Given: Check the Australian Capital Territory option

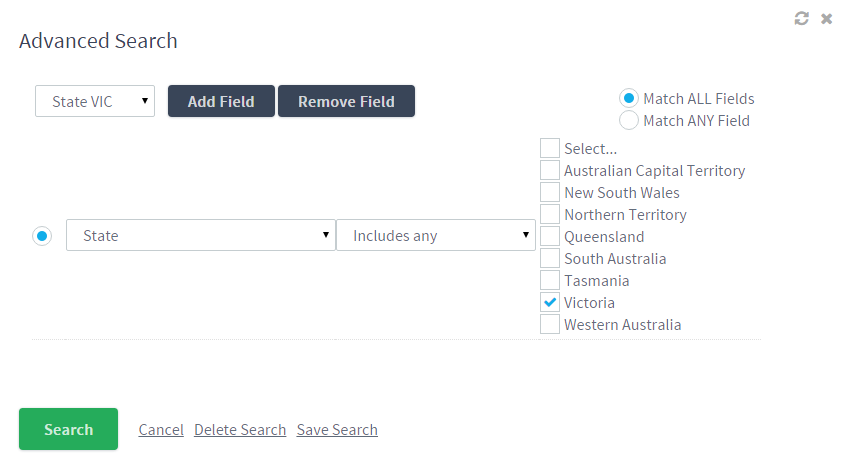Looking at the screenshot, I should pyautogui.click(x=549, y=170).
